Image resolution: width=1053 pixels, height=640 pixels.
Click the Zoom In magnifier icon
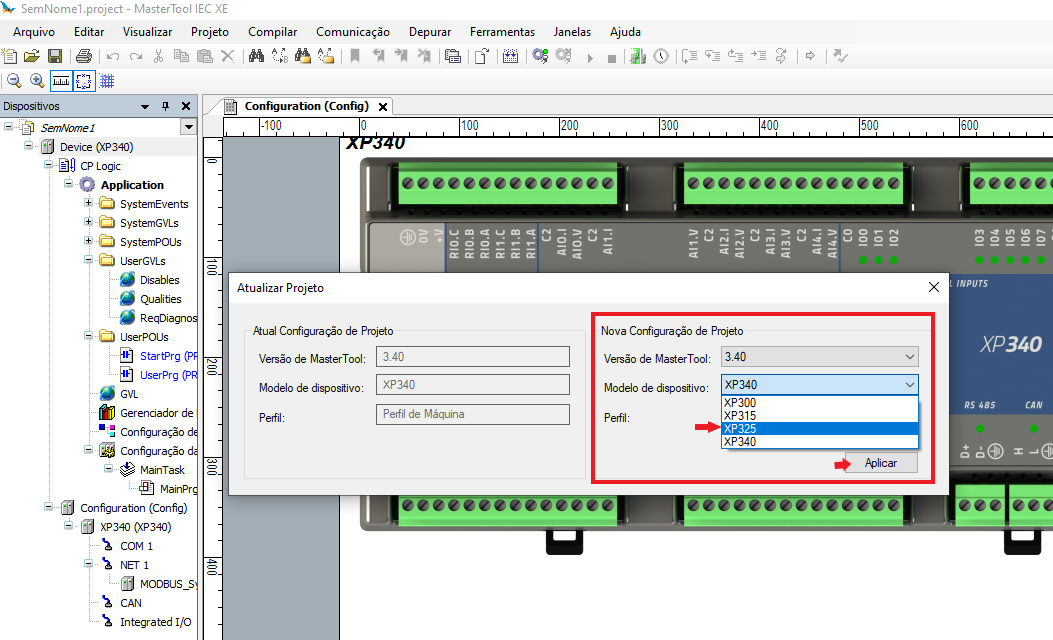[x=37, y=82]
